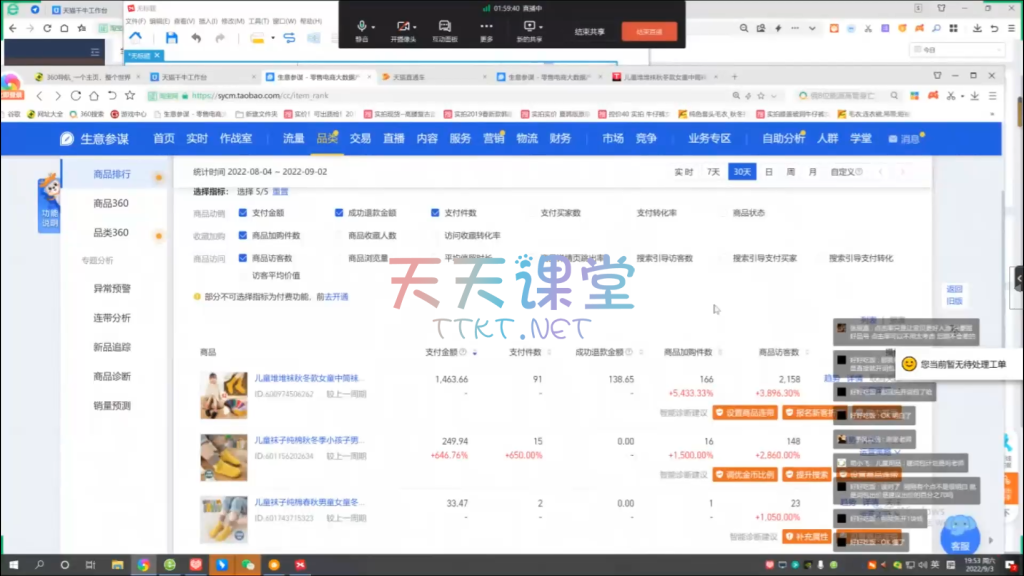Click the 去开通 link
1024x576 pixels.
pos(337,297)
